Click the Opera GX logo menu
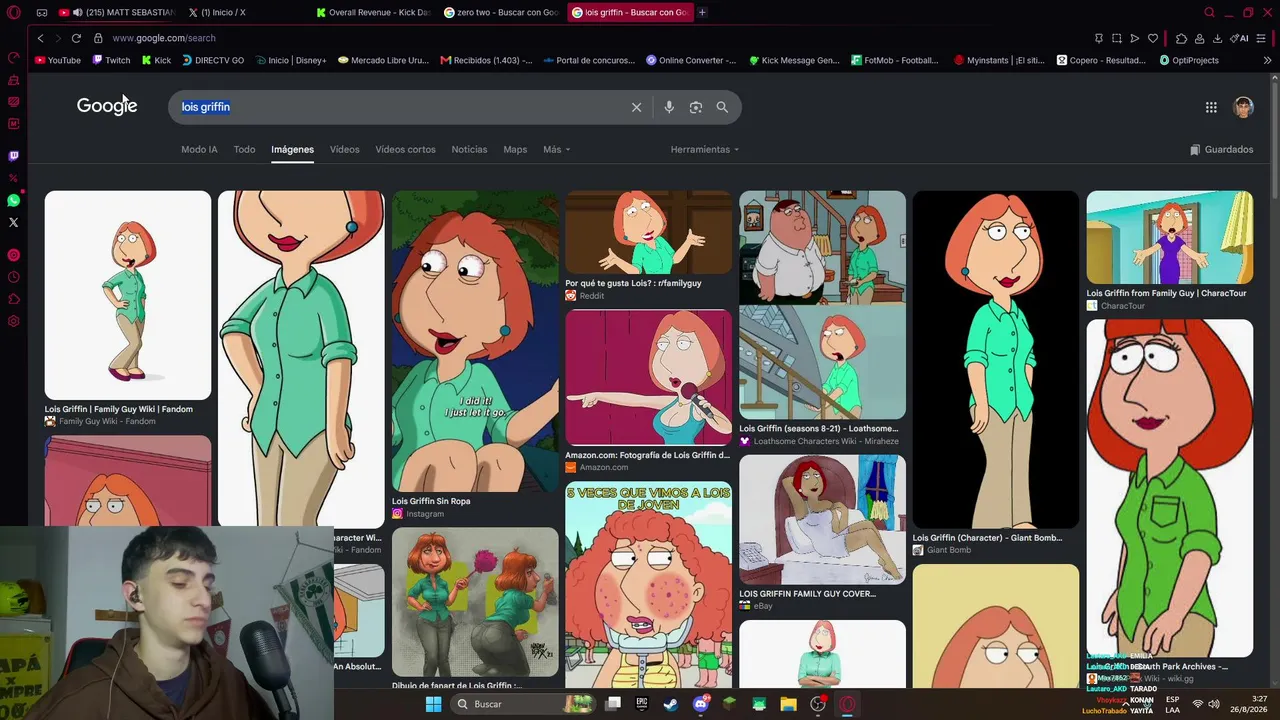This screenshot has width=1280, height=720. pos(13,13)
